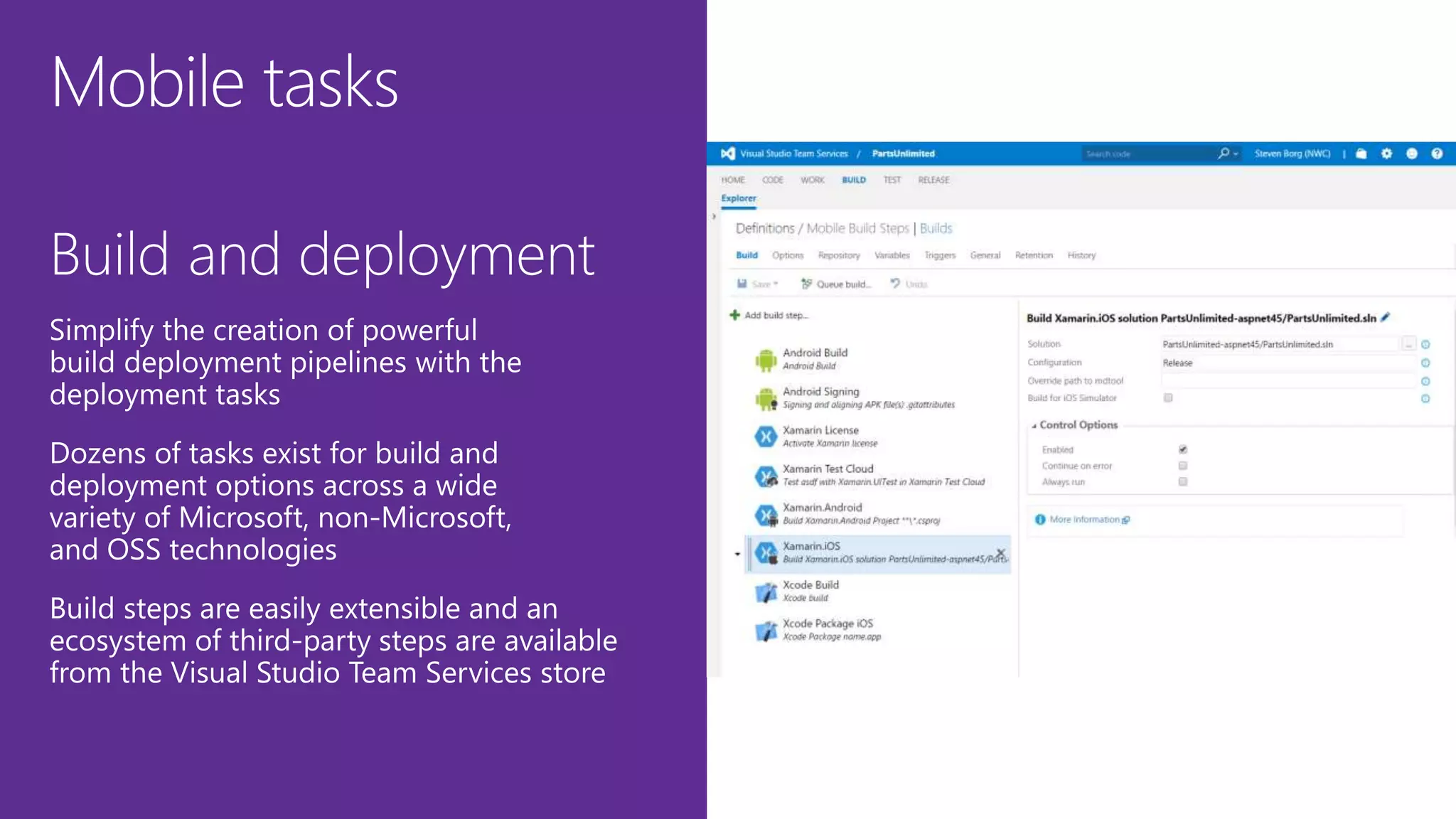The height and width of the screenshot is (819, 1456).
Task: Click the help question mark icon
Action: [x=1437, y=154]
